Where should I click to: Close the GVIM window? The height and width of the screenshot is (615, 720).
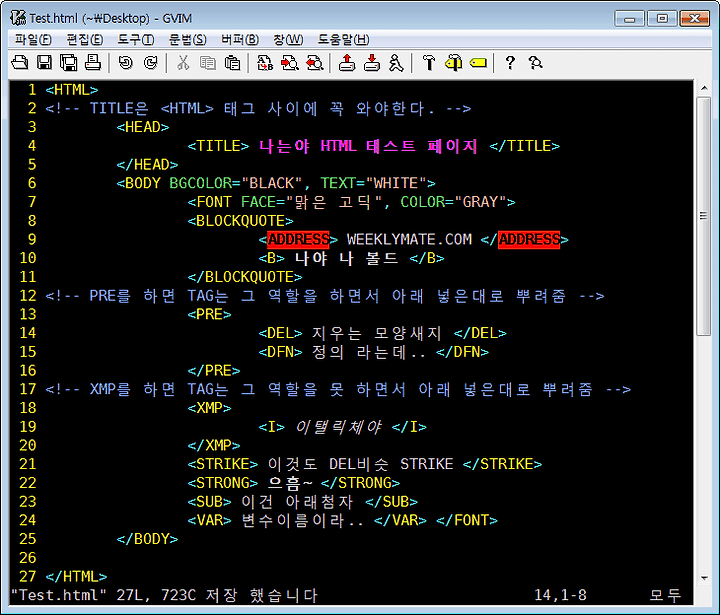tap(694, 19)
